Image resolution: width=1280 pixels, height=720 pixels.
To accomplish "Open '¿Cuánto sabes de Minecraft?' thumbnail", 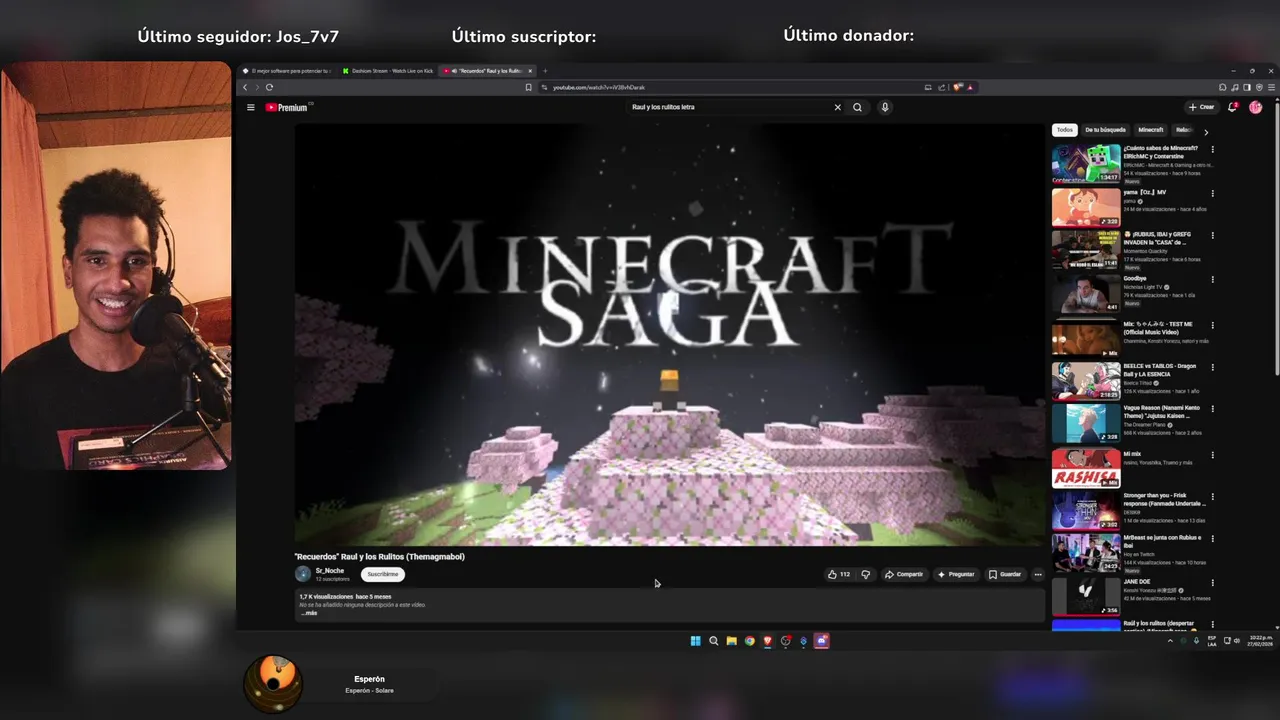I will click(x=1086, y=164).
